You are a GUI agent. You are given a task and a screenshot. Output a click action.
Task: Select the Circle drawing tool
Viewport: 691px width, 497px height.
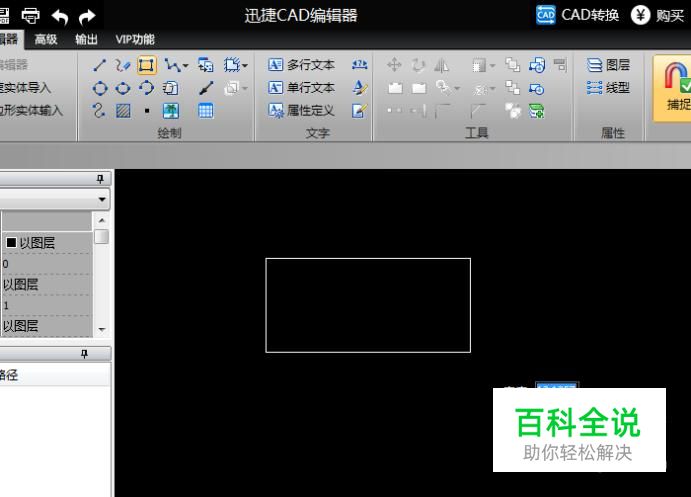[x=100, y=88]
